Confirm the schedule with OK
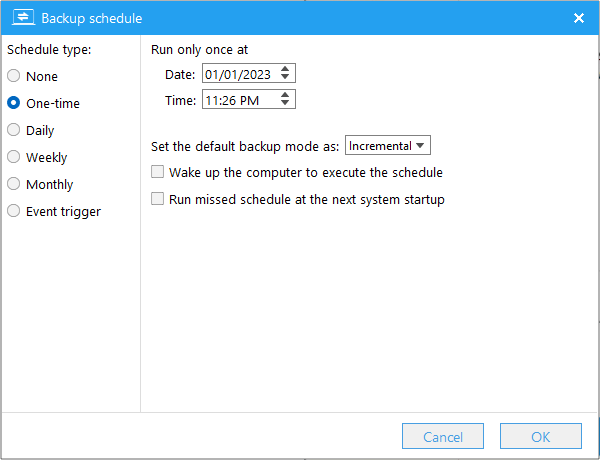600x460 pixels. (x=540, y=437)
